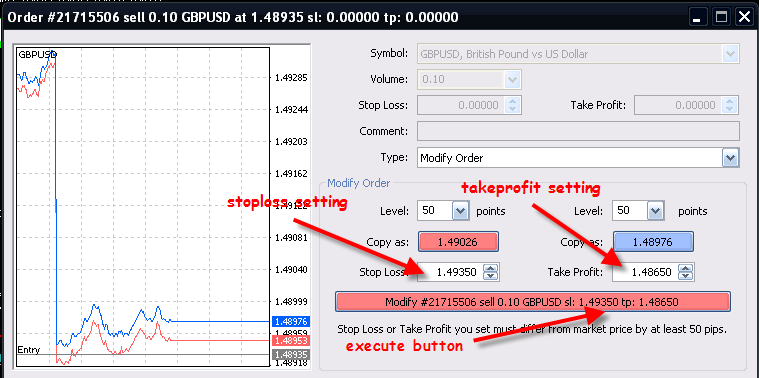Expand the stop loss Level points dropdown
Image resolution: width=759 pixels, height=378 pixels.
point(460,211)
